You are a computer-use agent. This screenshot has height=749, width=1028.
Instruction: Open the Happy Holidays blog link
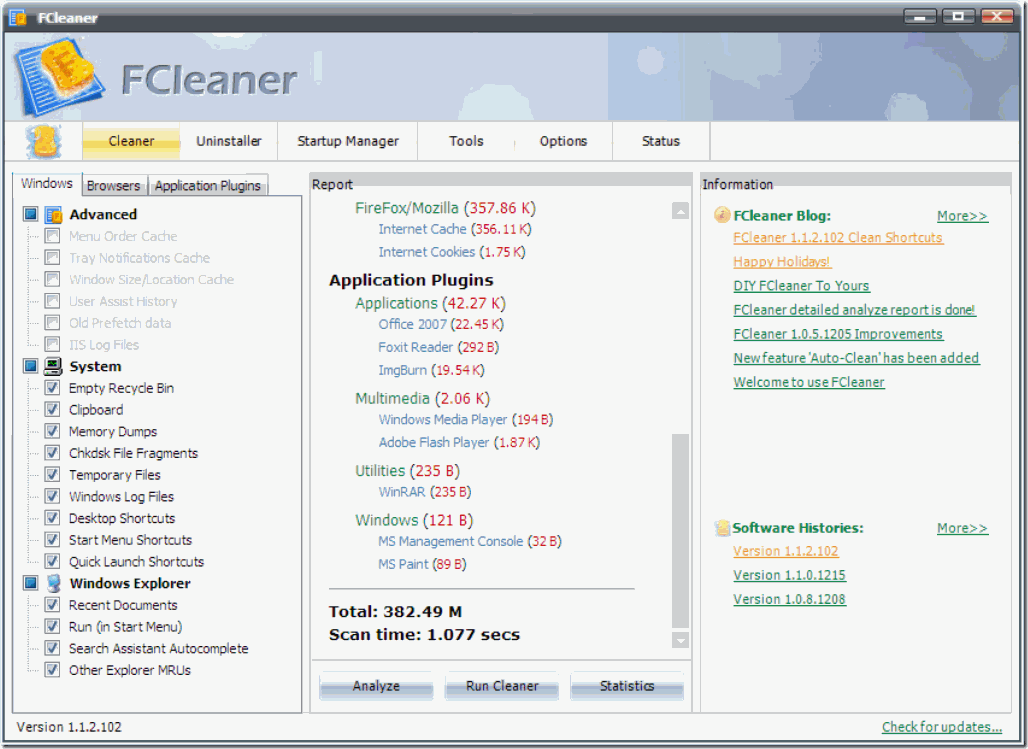pos(782,262)
